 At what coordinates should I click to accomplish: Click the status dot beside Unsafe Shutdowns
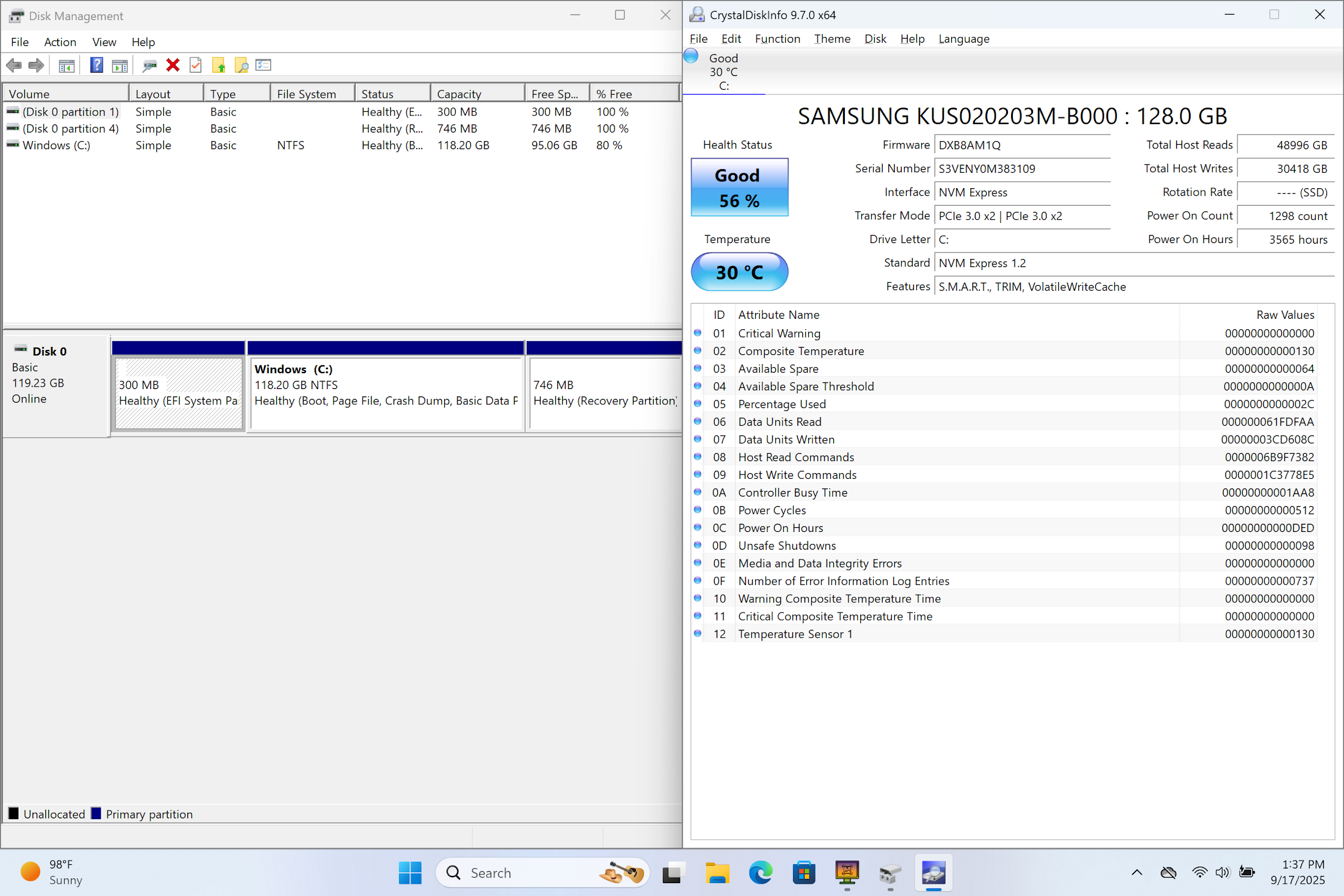point(698,545)
